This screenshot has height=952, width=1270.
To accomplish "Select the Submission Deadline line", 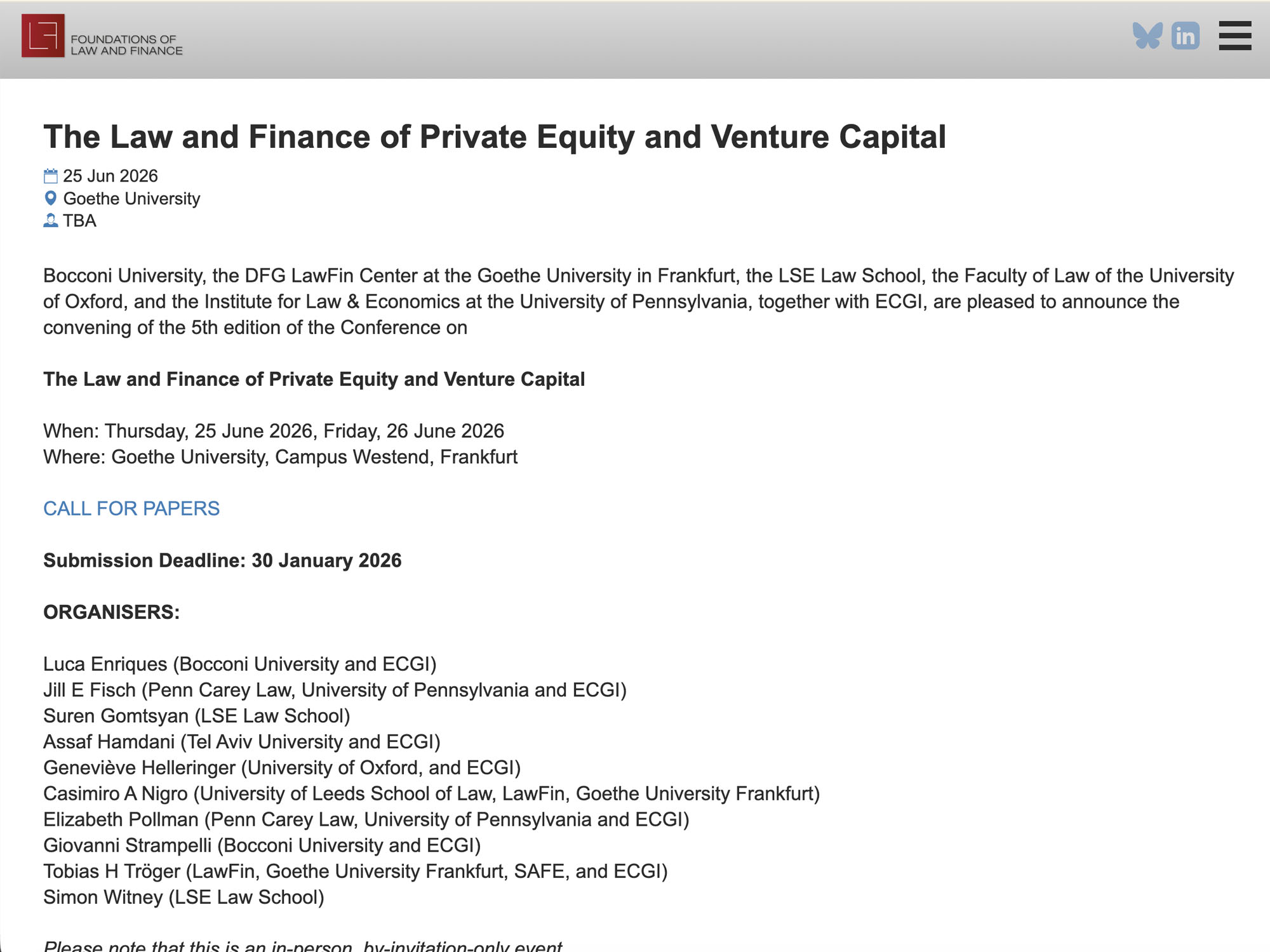I will pyautogui.click(x=222, y=560).
